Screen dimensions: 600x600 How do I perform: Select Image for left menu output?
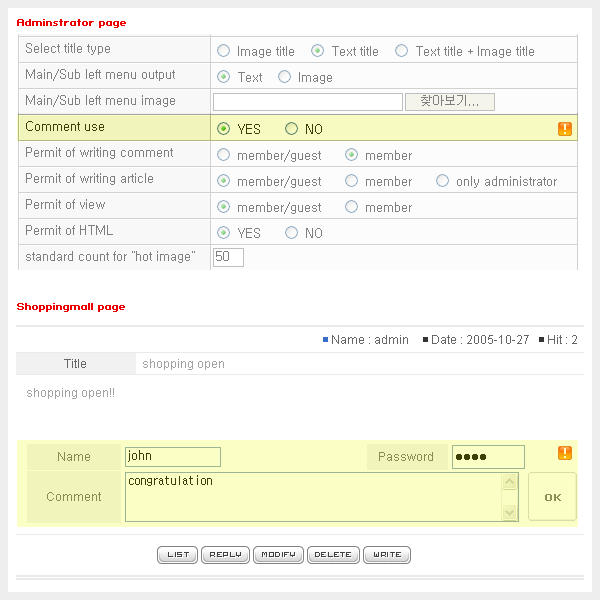click(284, 77)
